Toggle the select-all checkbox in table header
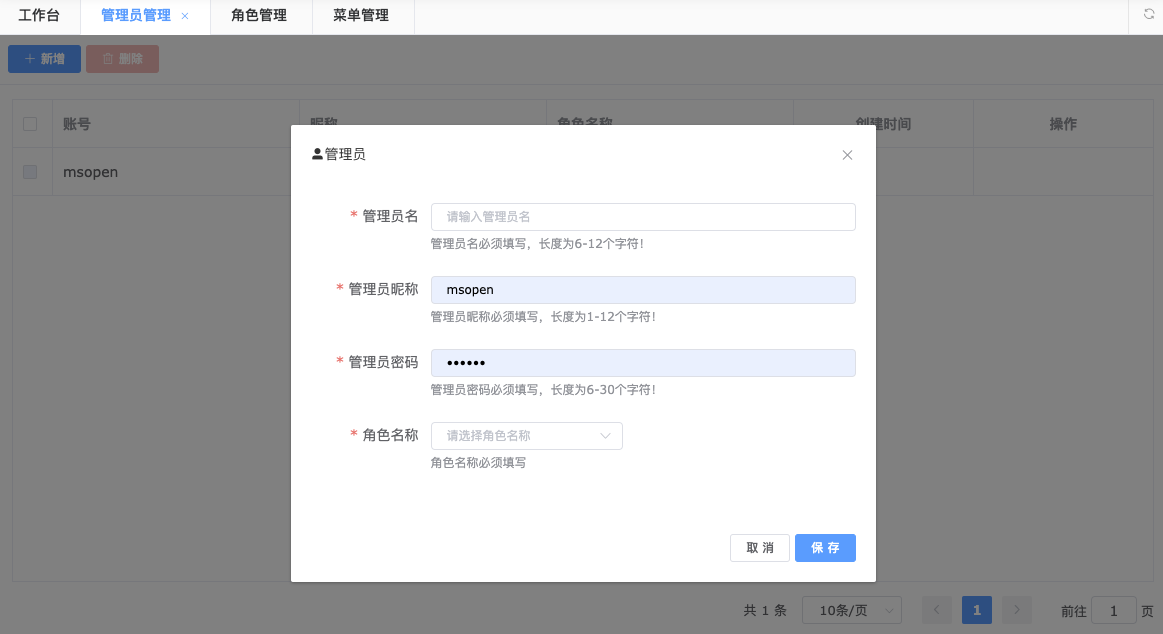This screenshot has width=1163, height=634. 30,124
